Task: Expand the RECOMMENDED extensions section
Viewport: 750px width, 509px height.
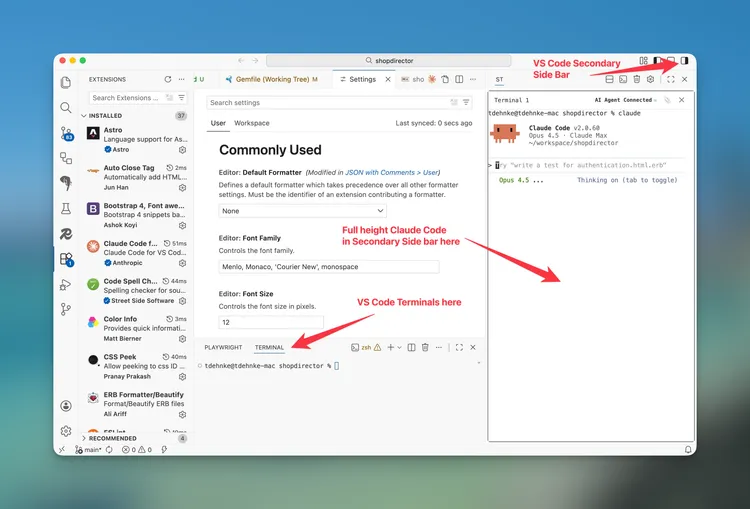Action: coord(84,438)
